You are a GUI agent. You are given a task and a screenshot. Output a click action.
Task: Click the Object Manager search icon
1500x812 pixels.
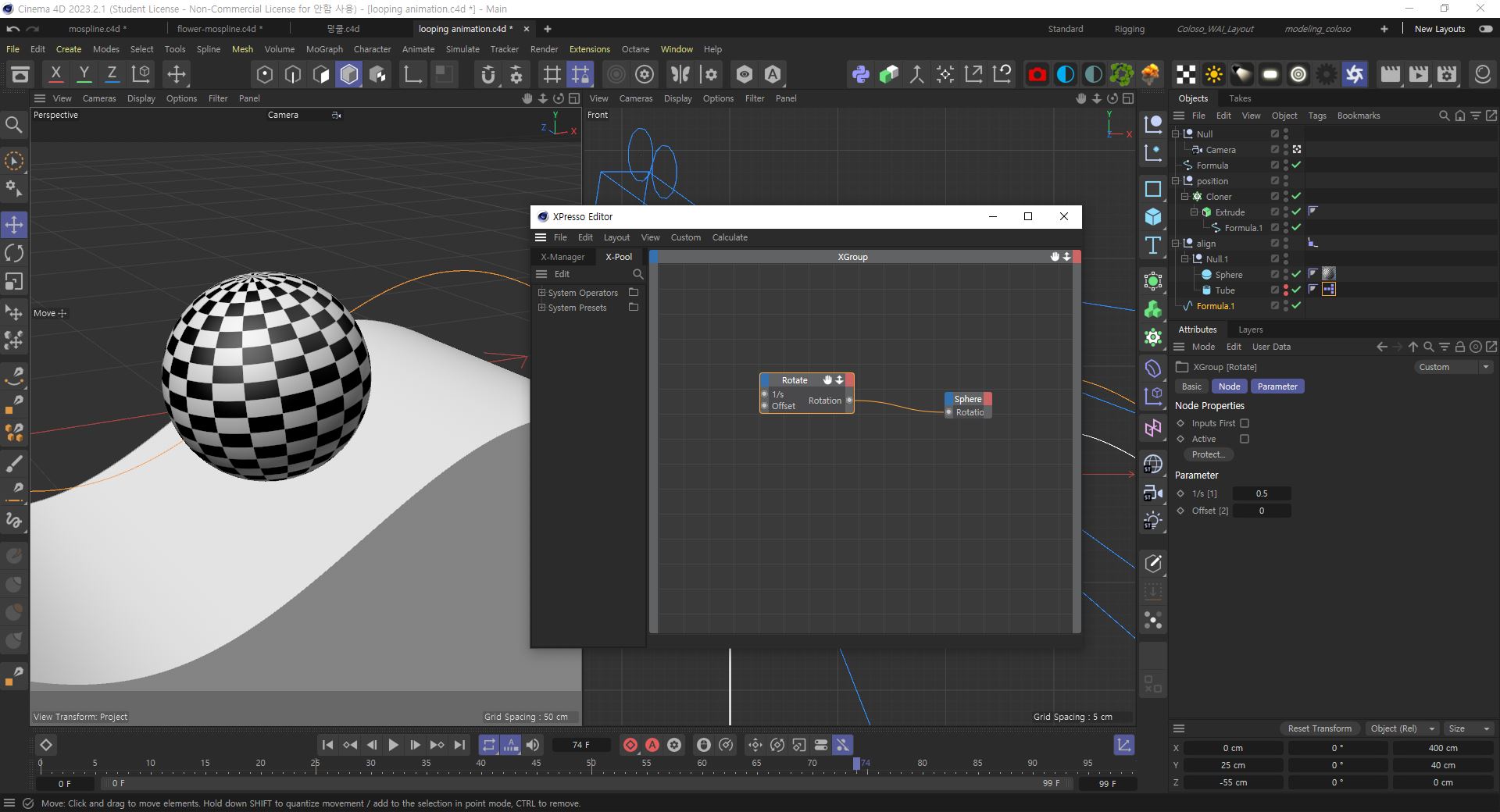coord(1444,116)
